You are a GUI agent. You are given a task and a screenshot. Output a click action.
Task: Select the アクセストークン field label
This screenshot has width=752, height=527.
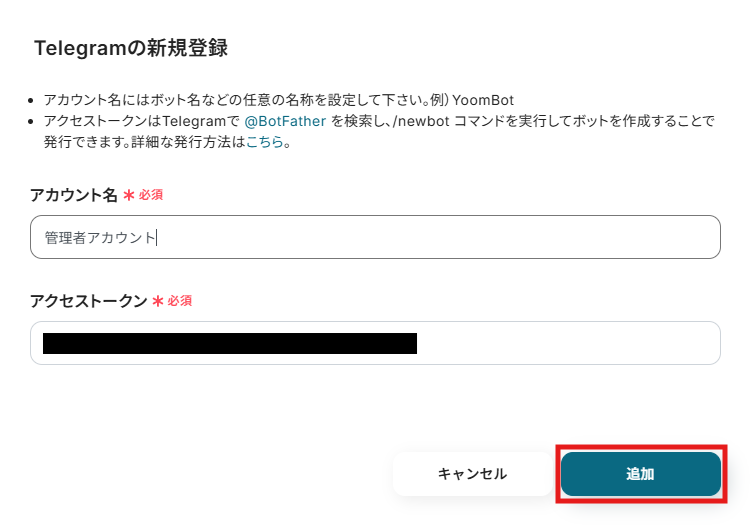89,301
